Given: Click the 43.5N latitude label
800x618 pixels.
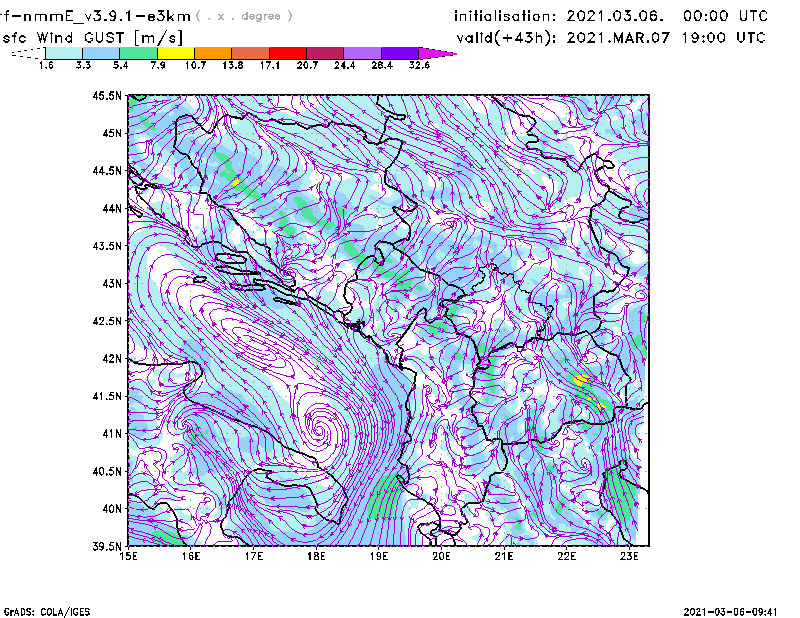Looking at the screenshot, I should 107,246.
